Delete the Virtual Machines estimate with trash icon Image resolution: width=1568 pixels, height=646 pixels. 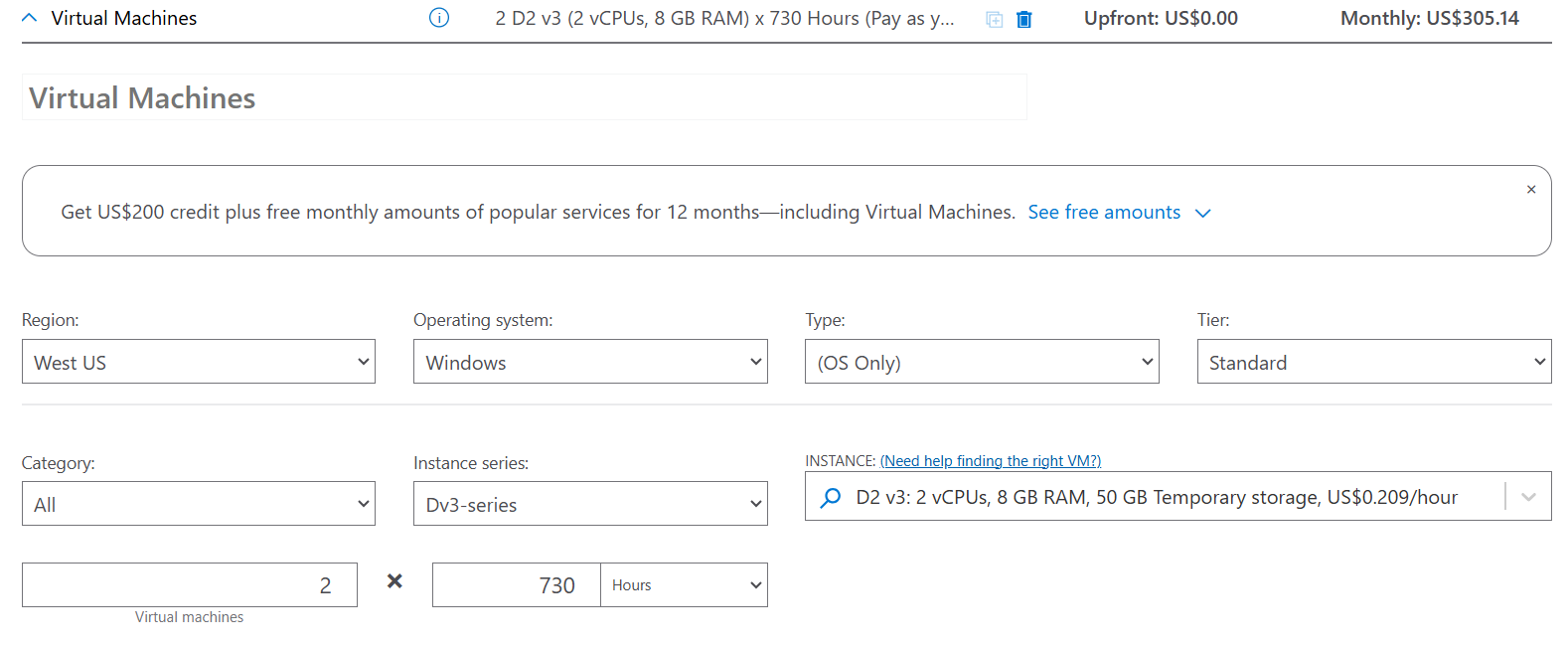tap(1024, 19)
